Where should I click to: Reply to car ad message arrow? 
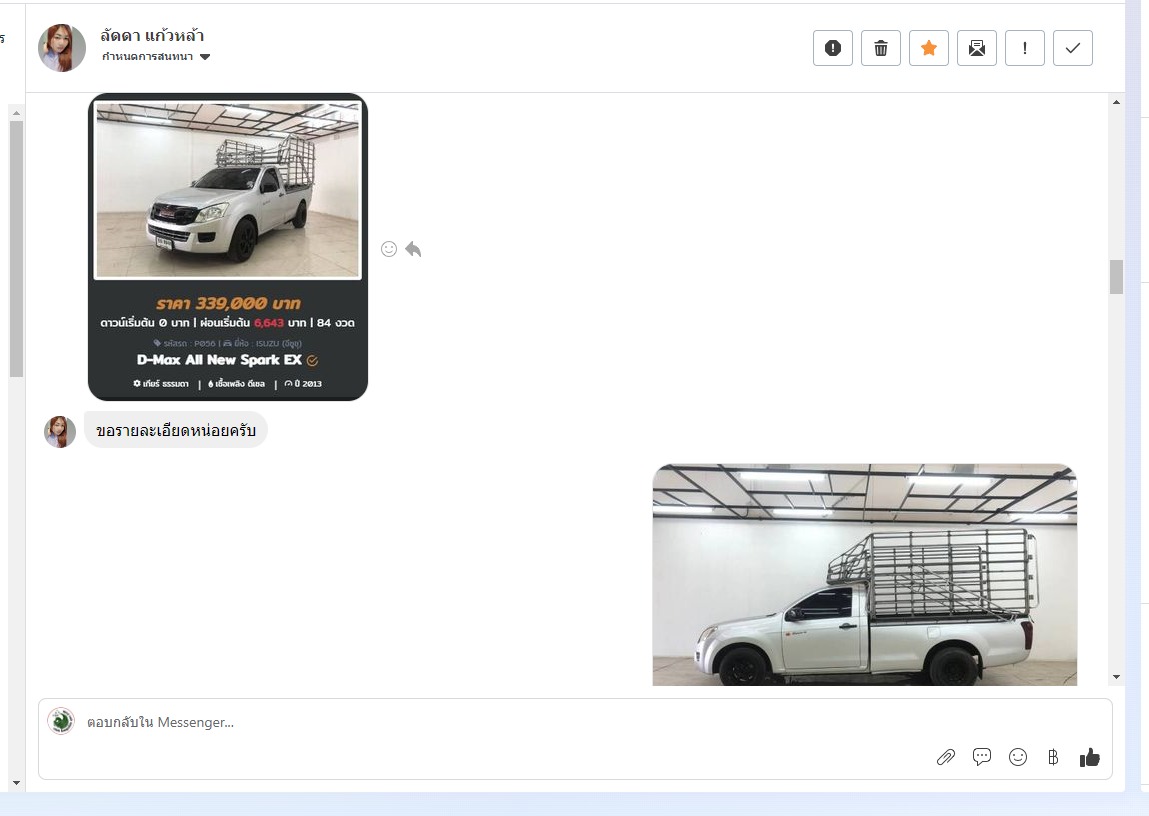tap(413, 249)
